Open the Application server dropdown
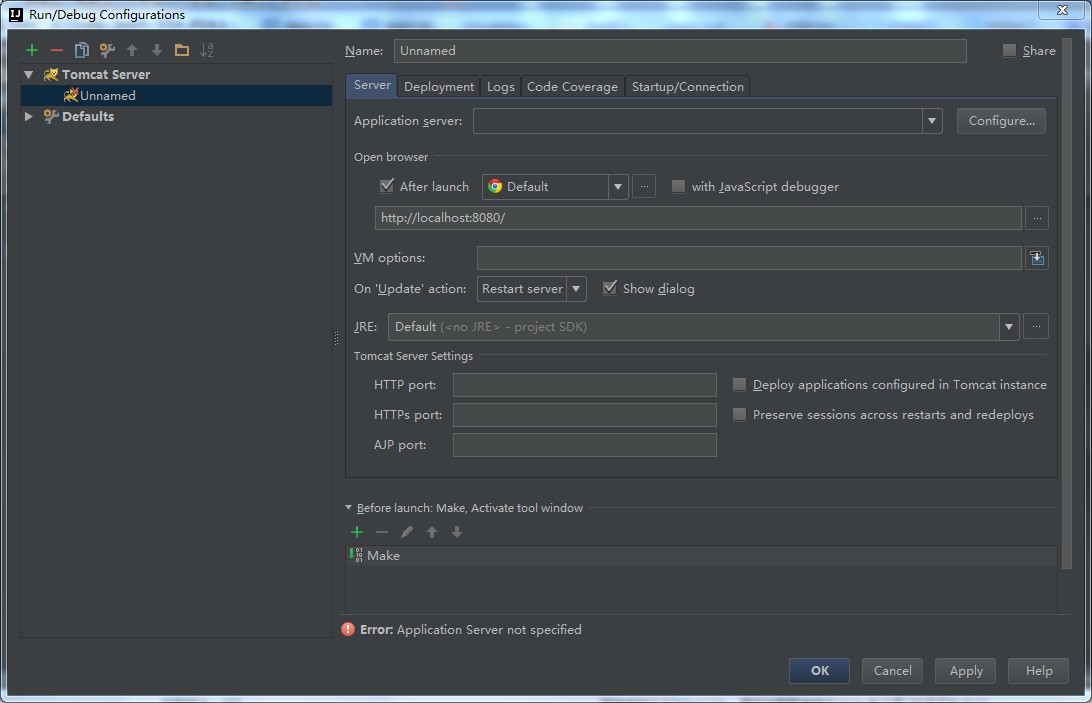 coord(932,121)
